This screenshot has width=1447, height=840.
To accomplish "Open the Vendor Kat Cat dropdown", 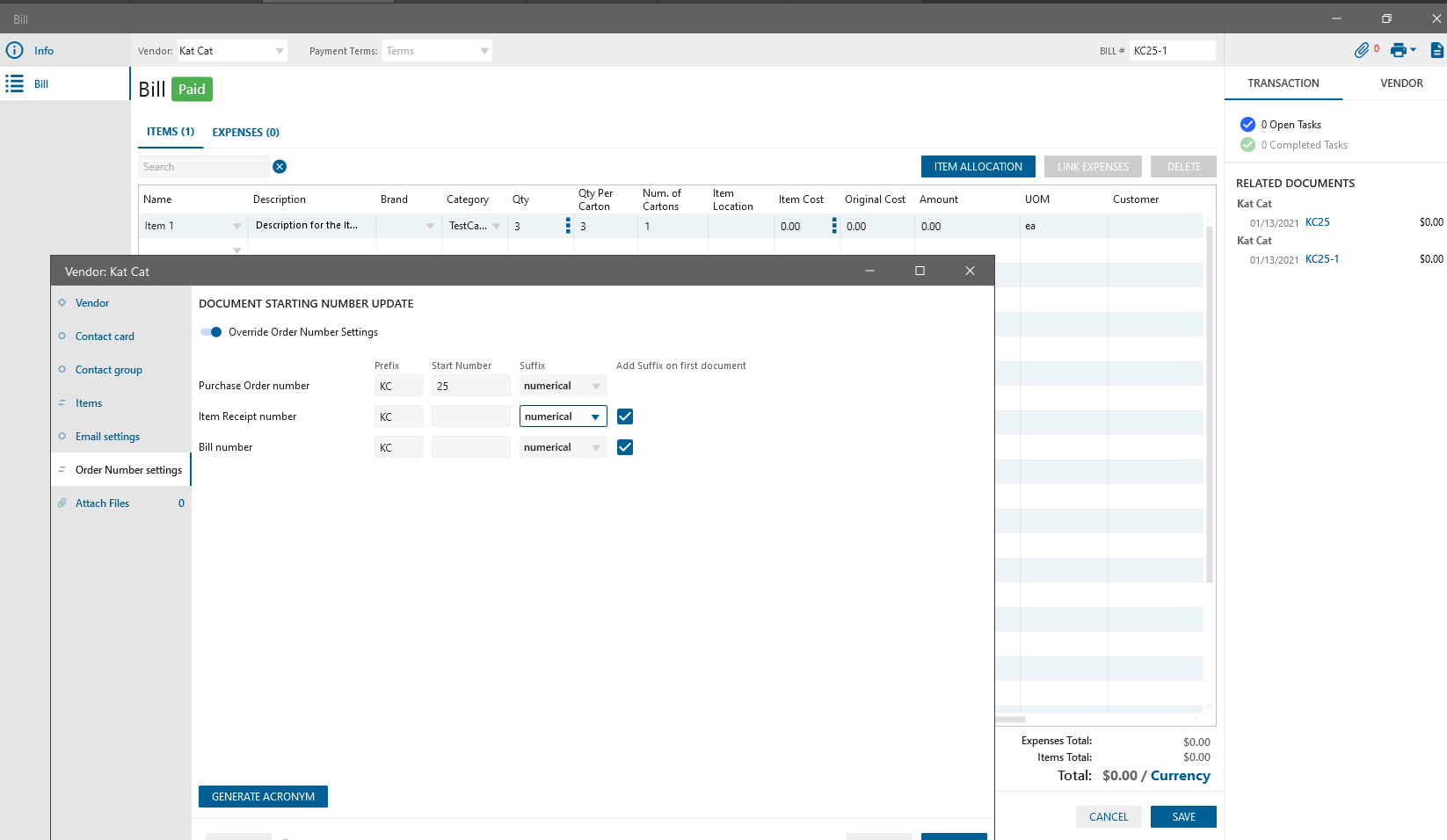I will 280,51.
